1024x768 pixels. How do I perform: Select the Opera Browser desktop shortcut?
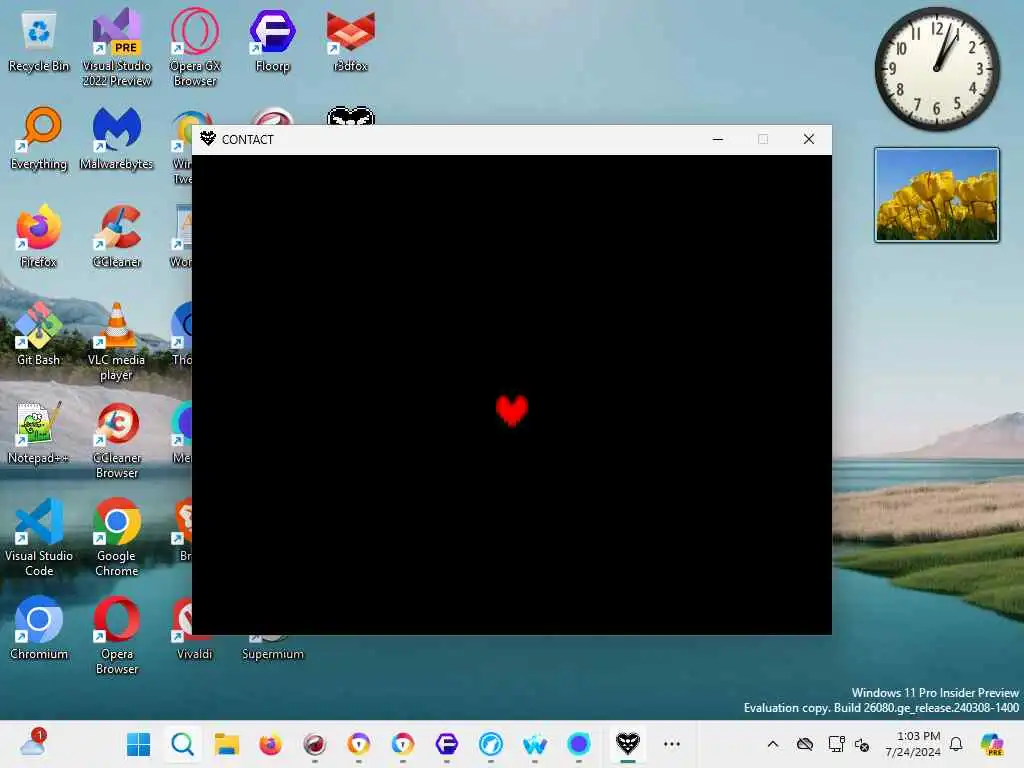(116, 635)
